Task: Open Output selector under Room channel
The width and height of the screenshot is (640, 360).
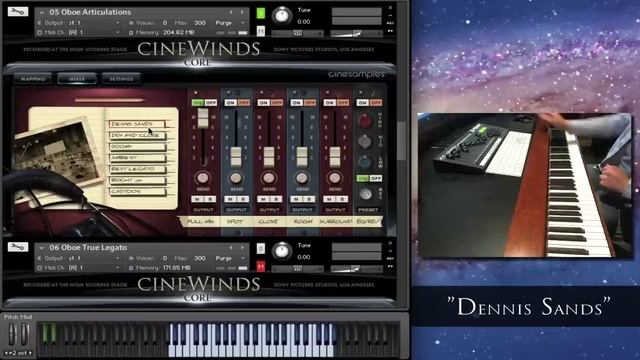Action: coord(302,210)
